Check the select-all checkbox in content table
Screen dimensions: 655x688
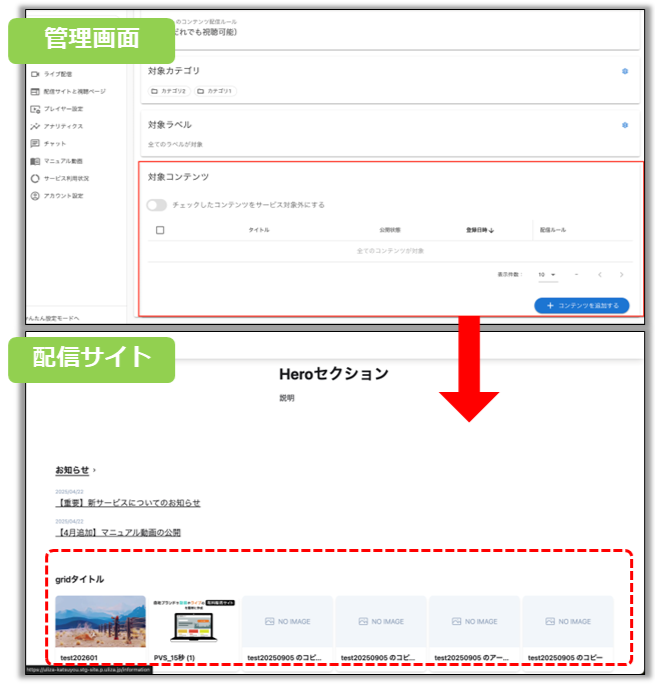160,230
